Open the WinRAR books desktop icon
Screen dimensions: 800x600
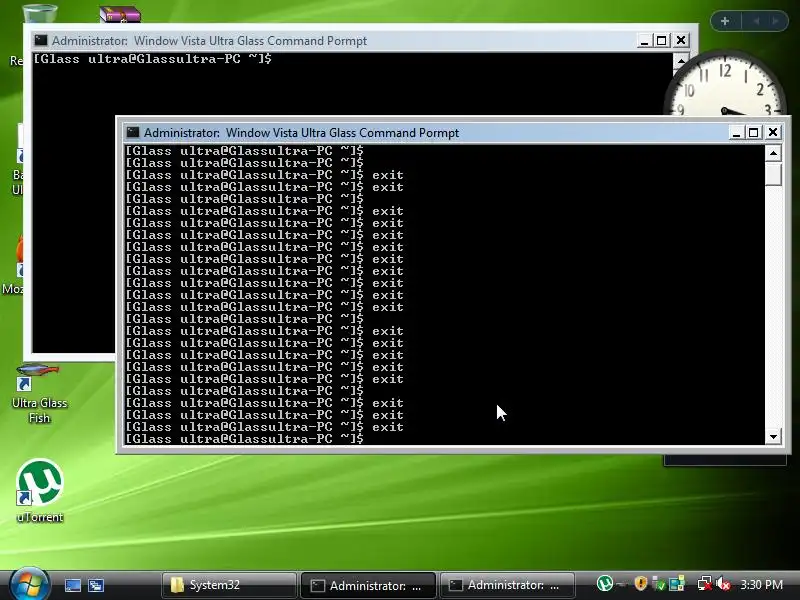click(120, 13)
